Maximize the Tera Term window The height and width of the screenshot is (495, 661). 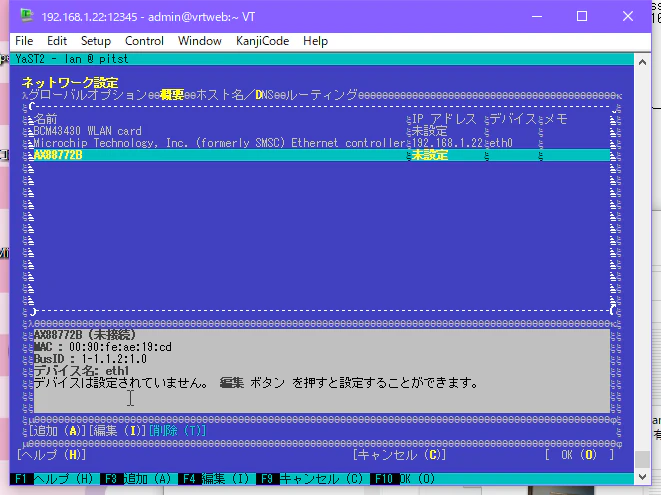[582, 16]
